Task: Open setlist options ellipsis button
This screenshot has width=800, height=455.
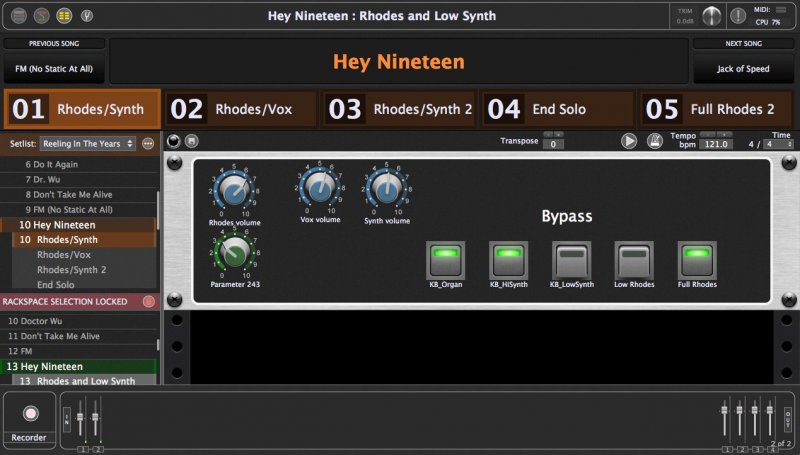Action: [148, 144]
